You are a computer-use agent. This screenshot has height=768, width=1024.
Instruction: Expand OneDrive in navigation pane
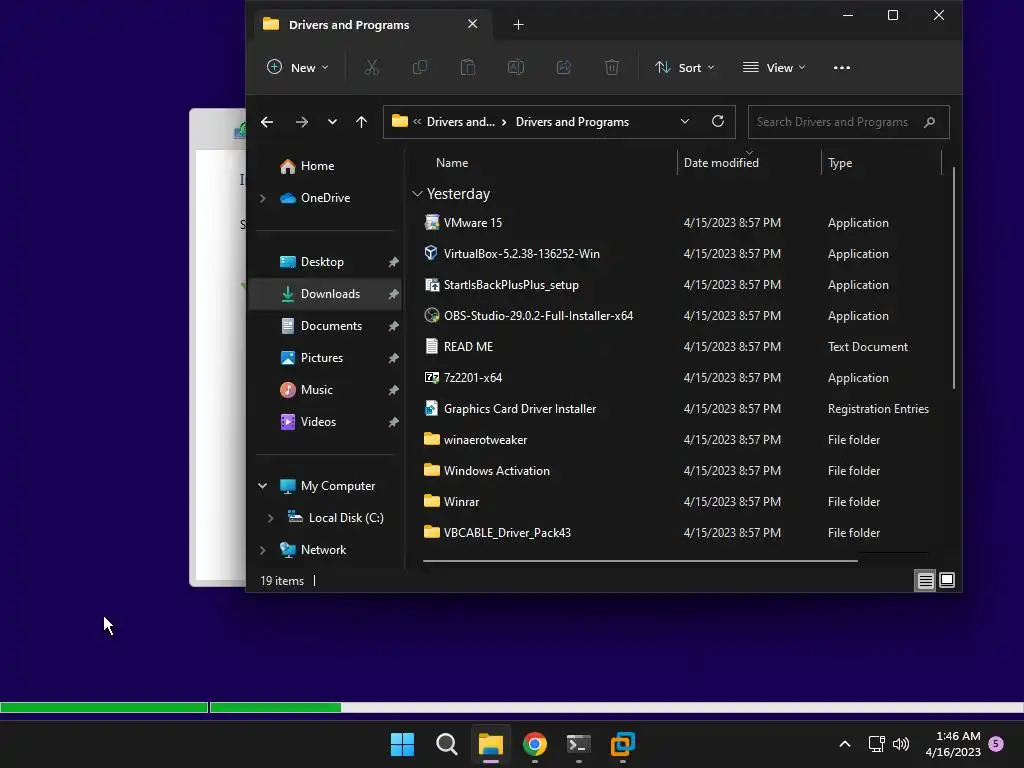(x=263, y=198)
